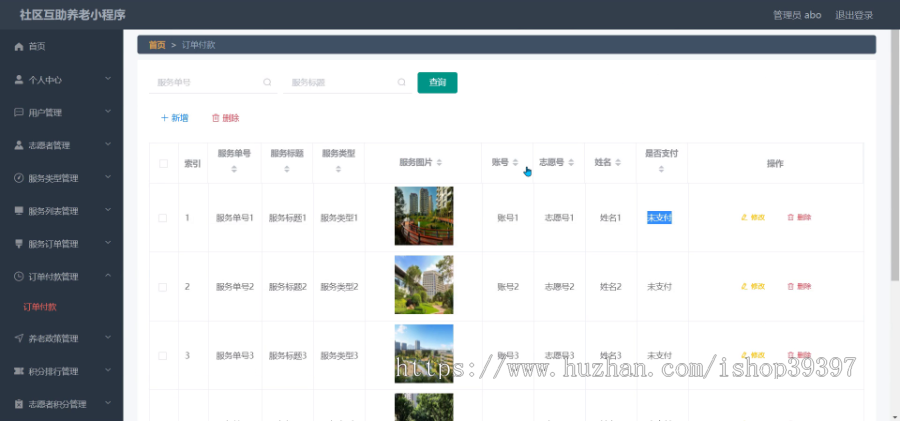The width and height of the screenshot is (900, 421).
Task: Click the clipboard icon beside 志愿者积分管理
Action: (x=18, y=404)
